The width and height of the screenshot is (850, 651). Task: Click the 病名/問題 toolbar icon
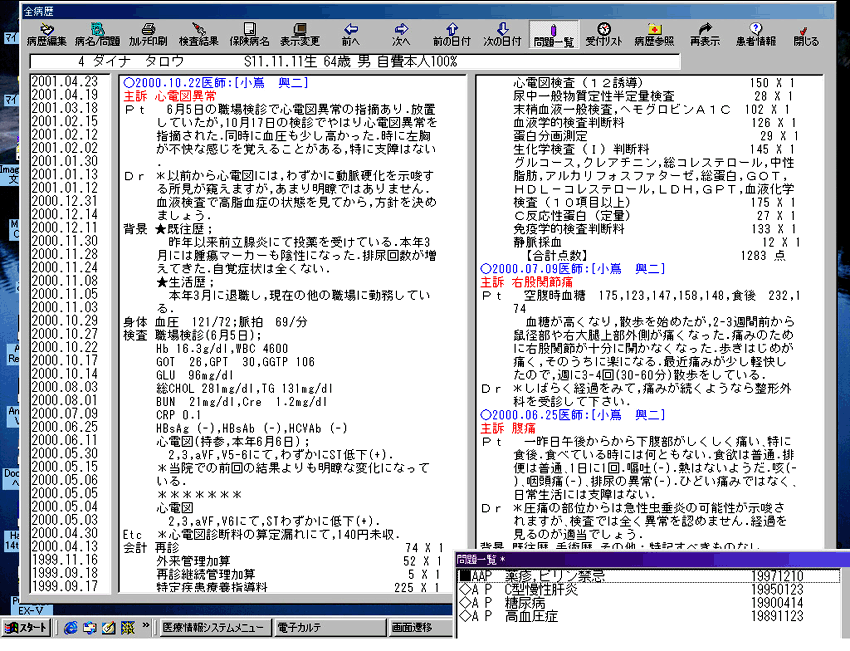(x=97, y=35)
